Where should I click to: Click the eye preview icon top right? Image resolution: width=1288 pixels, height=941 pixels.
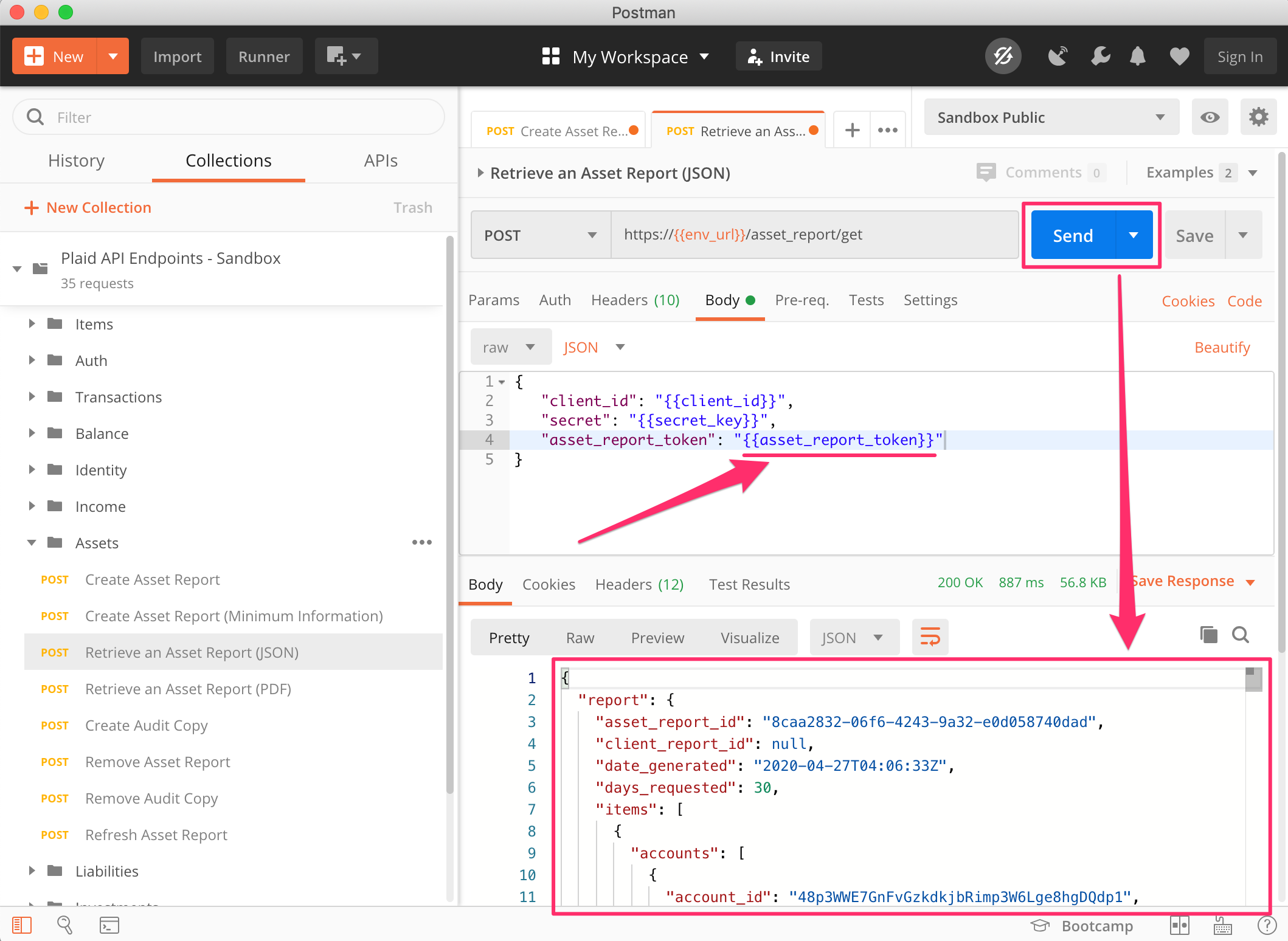coord(1211,118)
